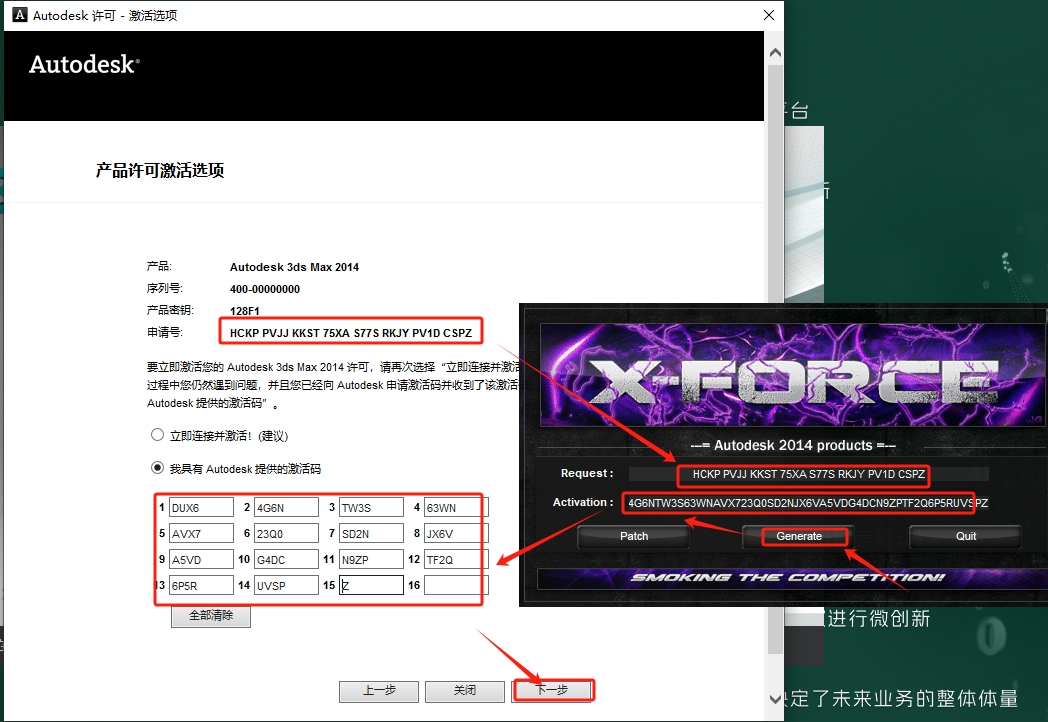Click activation code field 13 containing 6P5R
This screenshot has height=722, width=1048.
tap(201, 586)
